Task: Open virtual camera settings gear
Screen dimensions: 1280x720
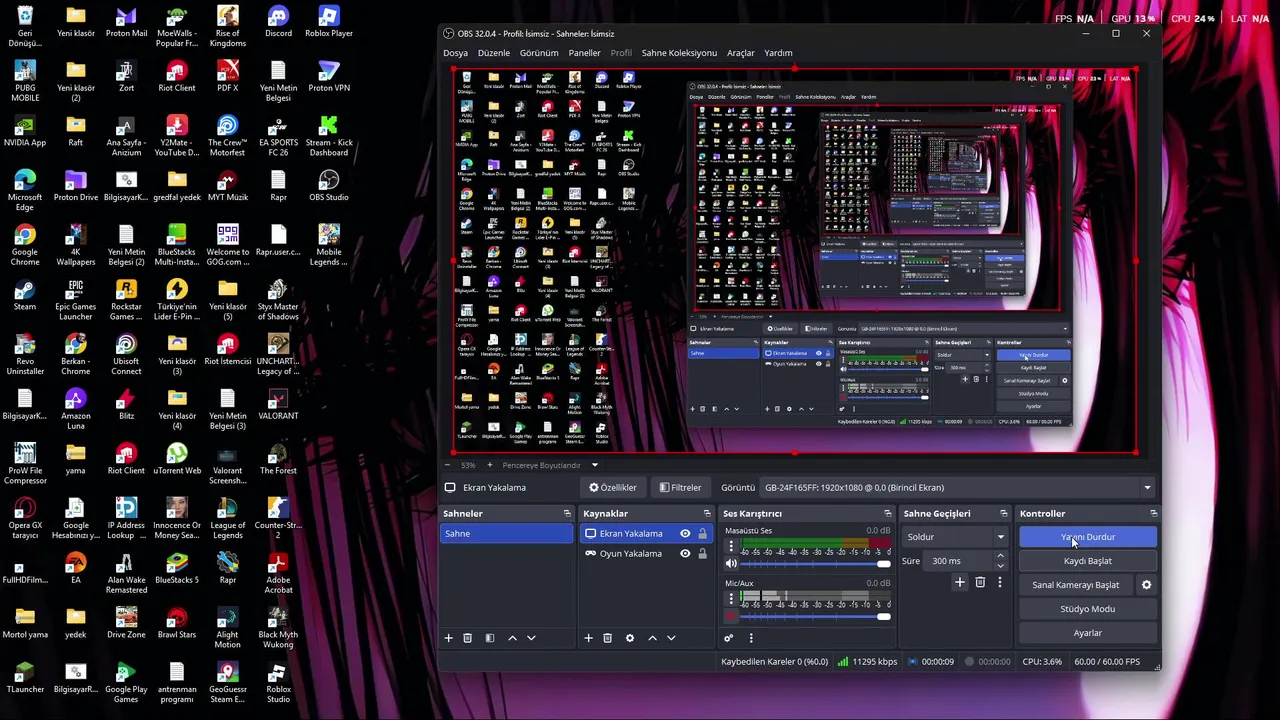Action: click(1146, 585)
